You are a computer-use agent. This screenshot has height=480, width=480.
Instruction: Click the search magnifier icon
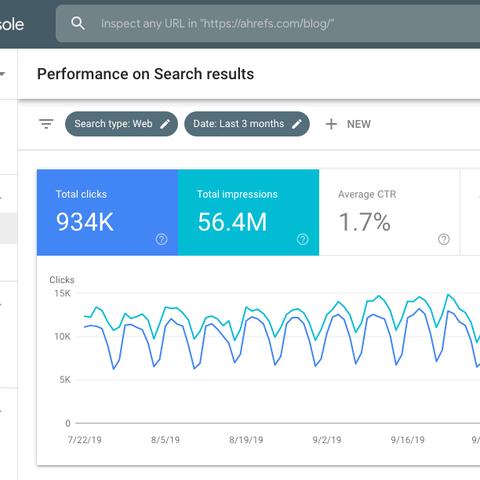pos(78,24)
